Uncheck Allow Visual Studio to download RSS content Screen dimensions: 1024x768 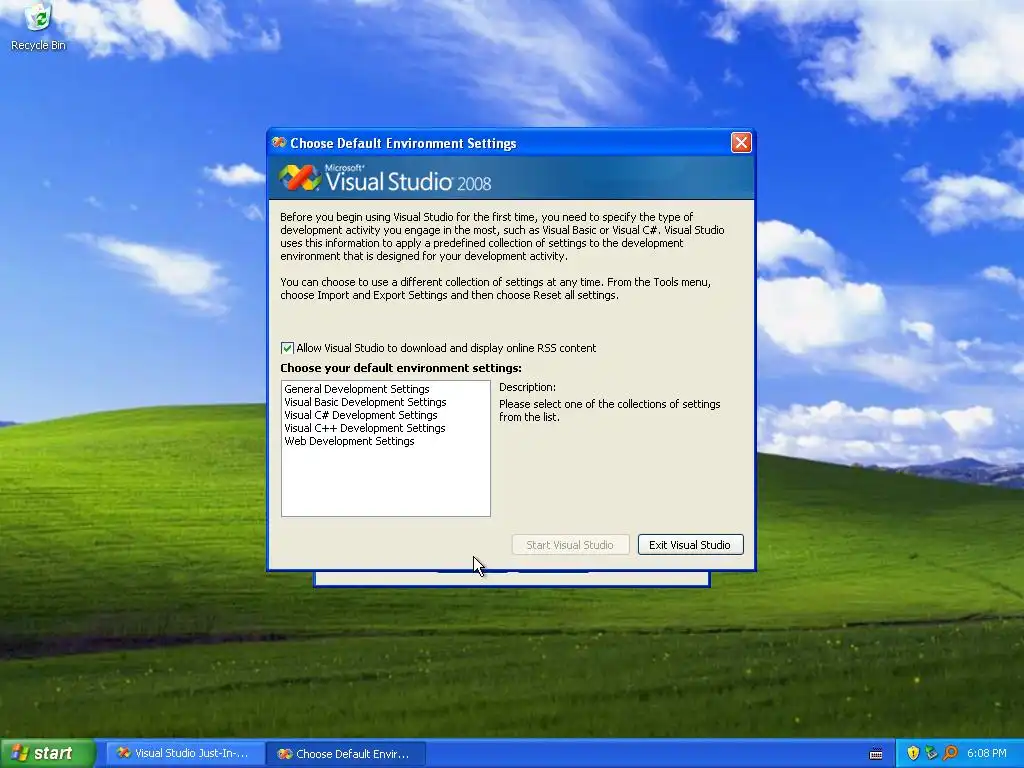click(287, 348)
